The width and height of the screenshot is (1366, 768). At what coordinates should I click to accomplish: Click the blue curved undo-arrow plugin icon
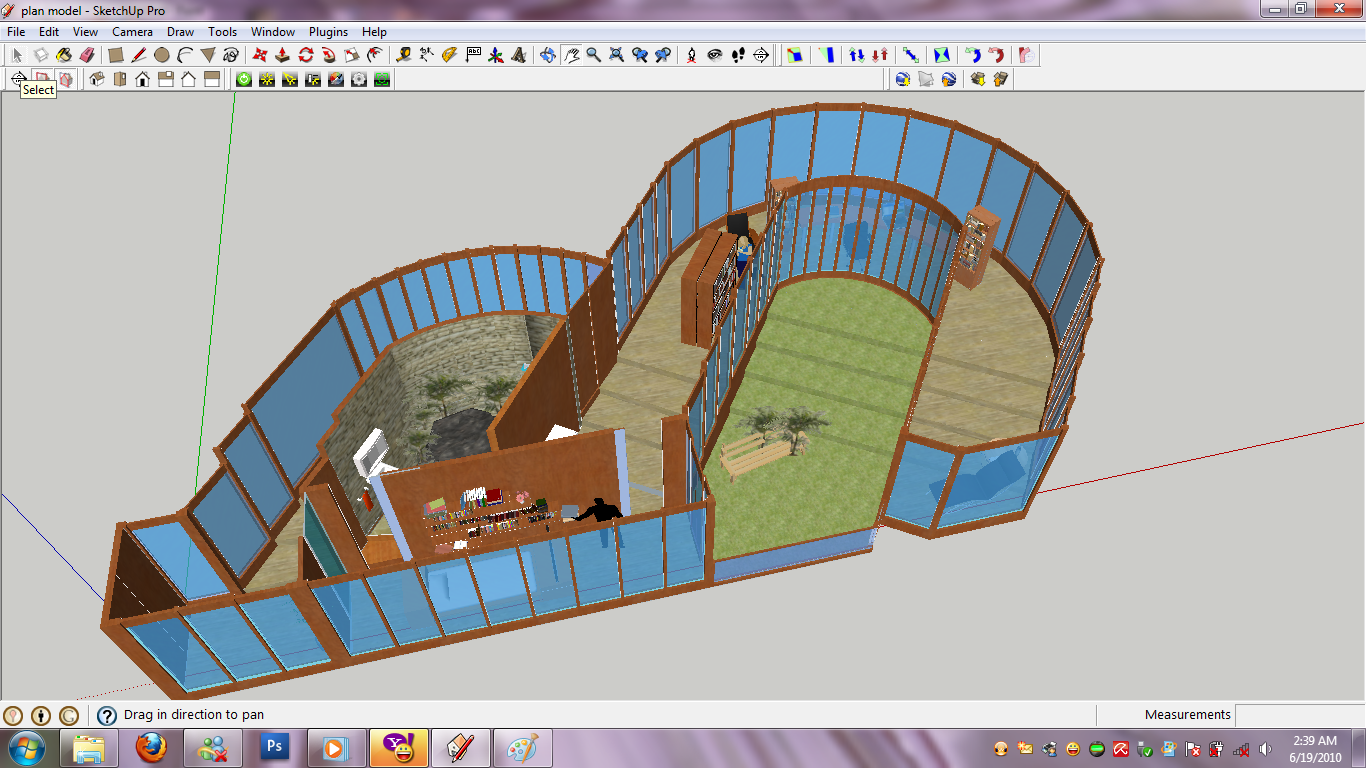973,55
